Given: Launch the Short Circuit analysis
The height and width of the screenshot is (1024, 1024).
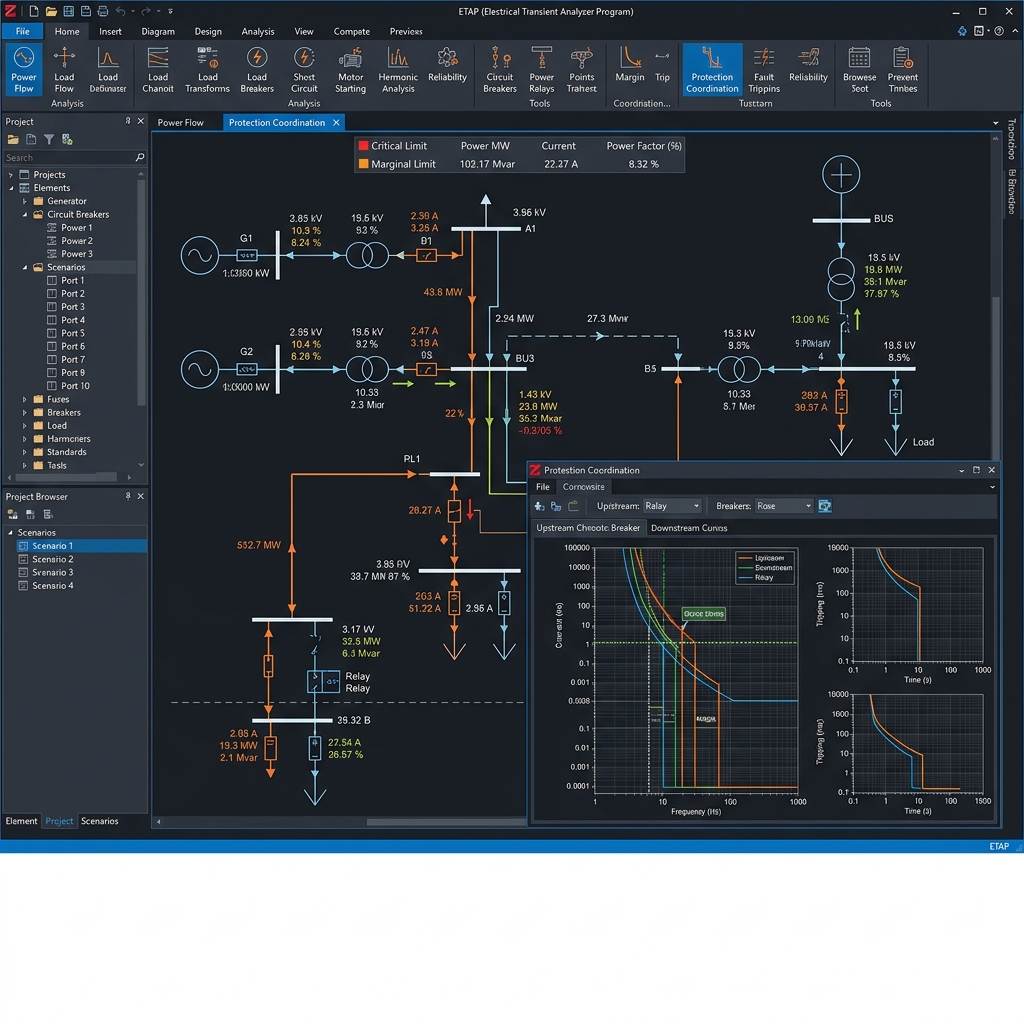Looking at the screenshot, I should 304,70.
